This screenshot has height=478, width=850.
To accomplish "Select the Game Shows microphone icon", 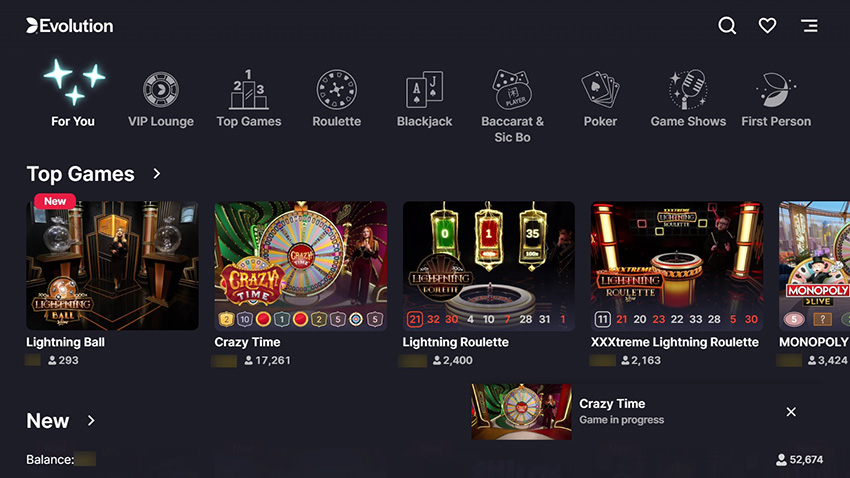I will [x=688, y=89].
